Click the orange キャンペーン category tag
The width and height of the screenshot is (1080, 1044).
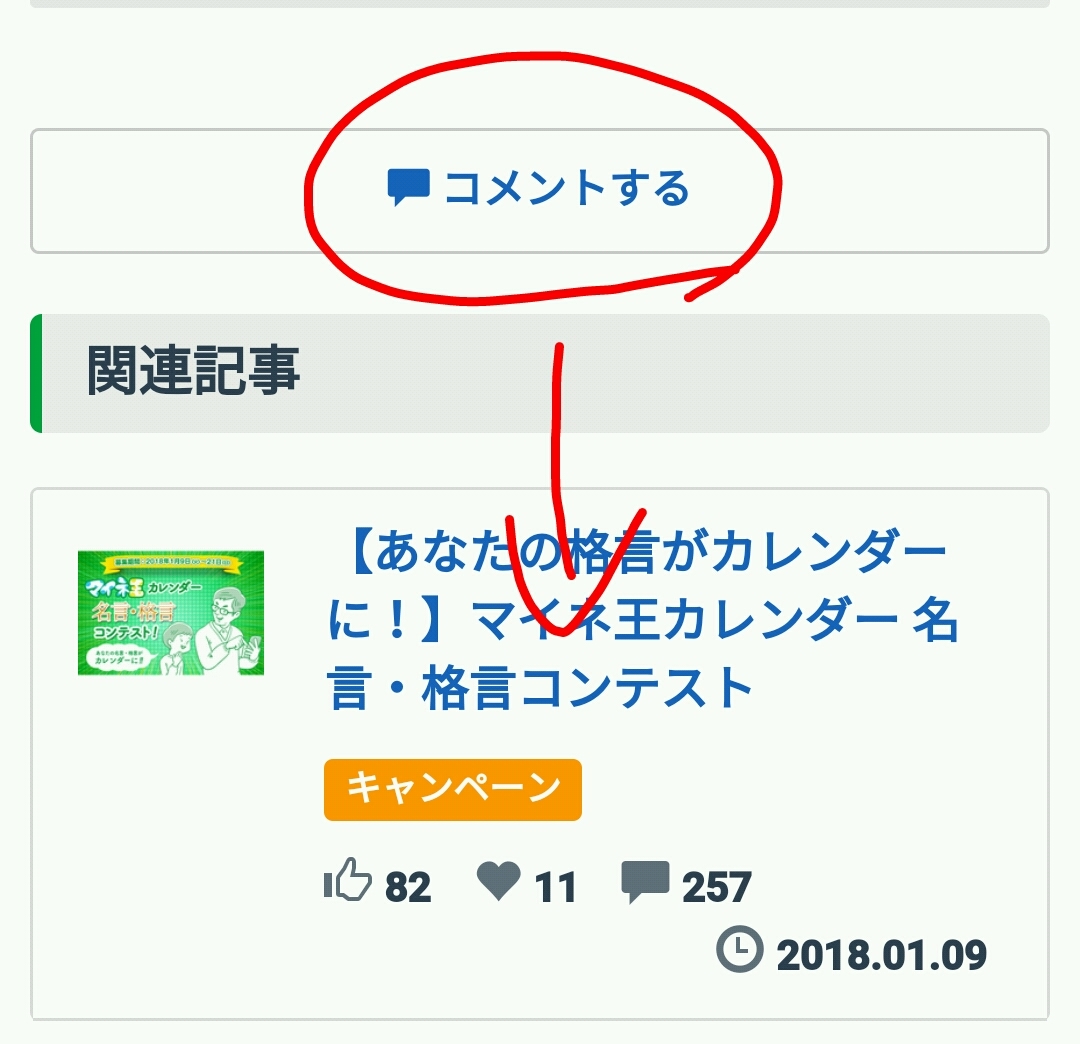[453, 789]
